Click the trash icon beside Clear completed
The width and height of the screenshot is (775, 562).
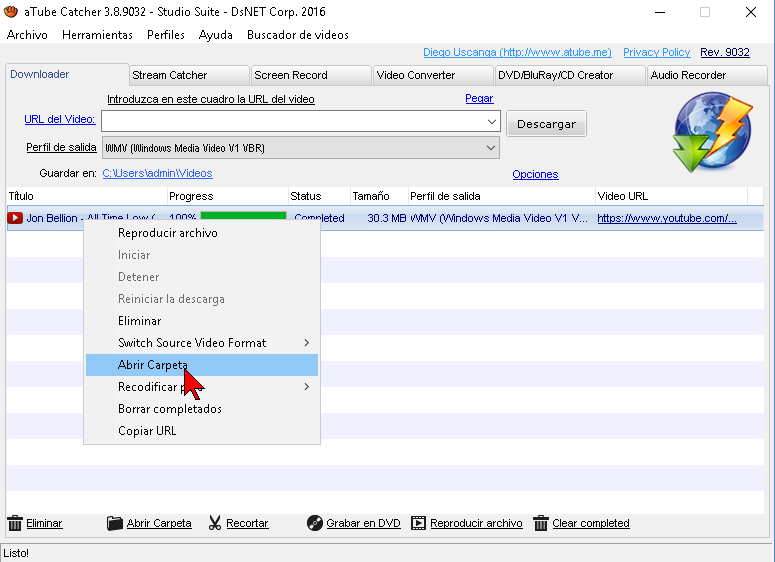click(x=541, y=523)
